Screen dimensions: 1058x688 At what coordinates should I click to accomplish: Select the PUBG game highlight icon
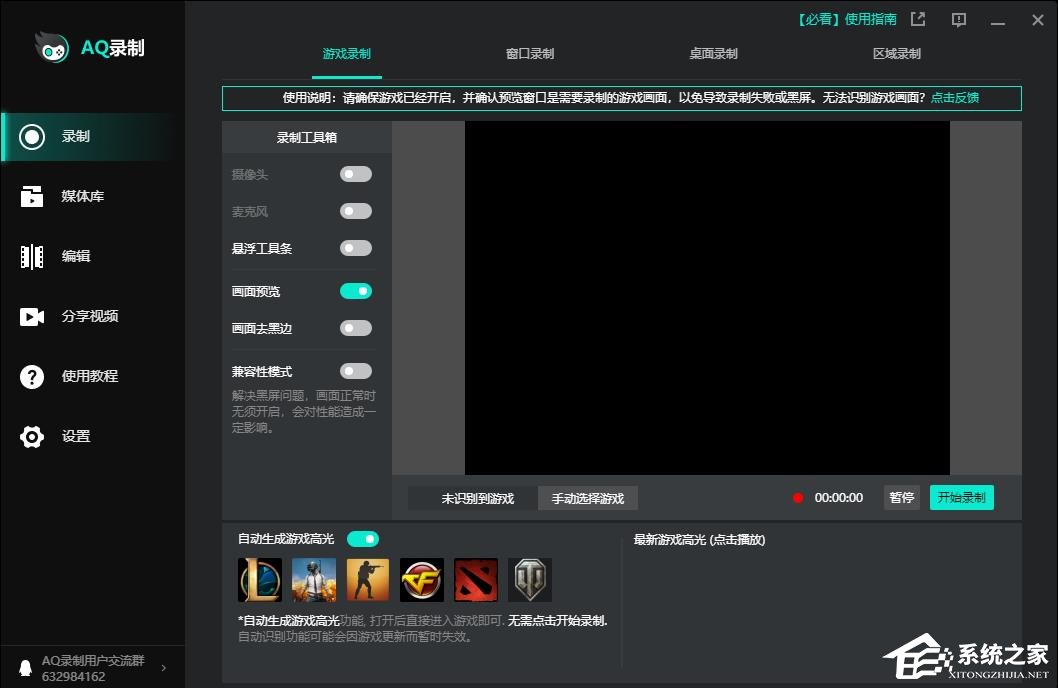[313, 579]
